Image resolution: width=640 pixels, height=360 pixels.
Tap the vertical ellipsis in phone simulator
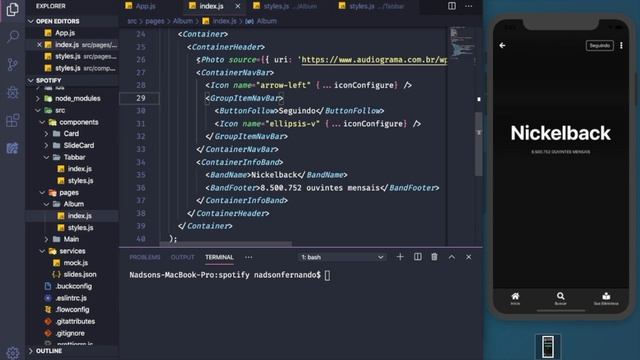tap(621, 45)
